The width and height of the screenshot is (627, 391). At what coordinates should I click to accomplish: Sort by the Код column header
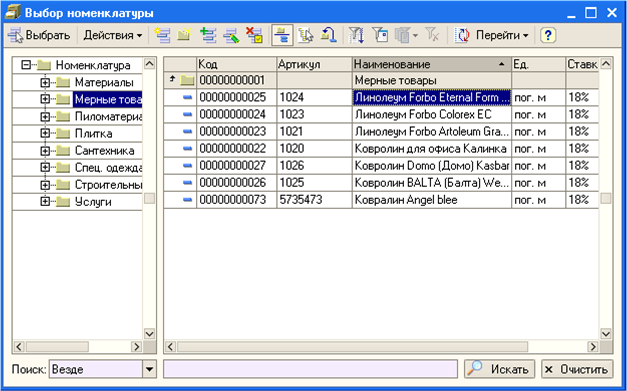tap(236, 64)
